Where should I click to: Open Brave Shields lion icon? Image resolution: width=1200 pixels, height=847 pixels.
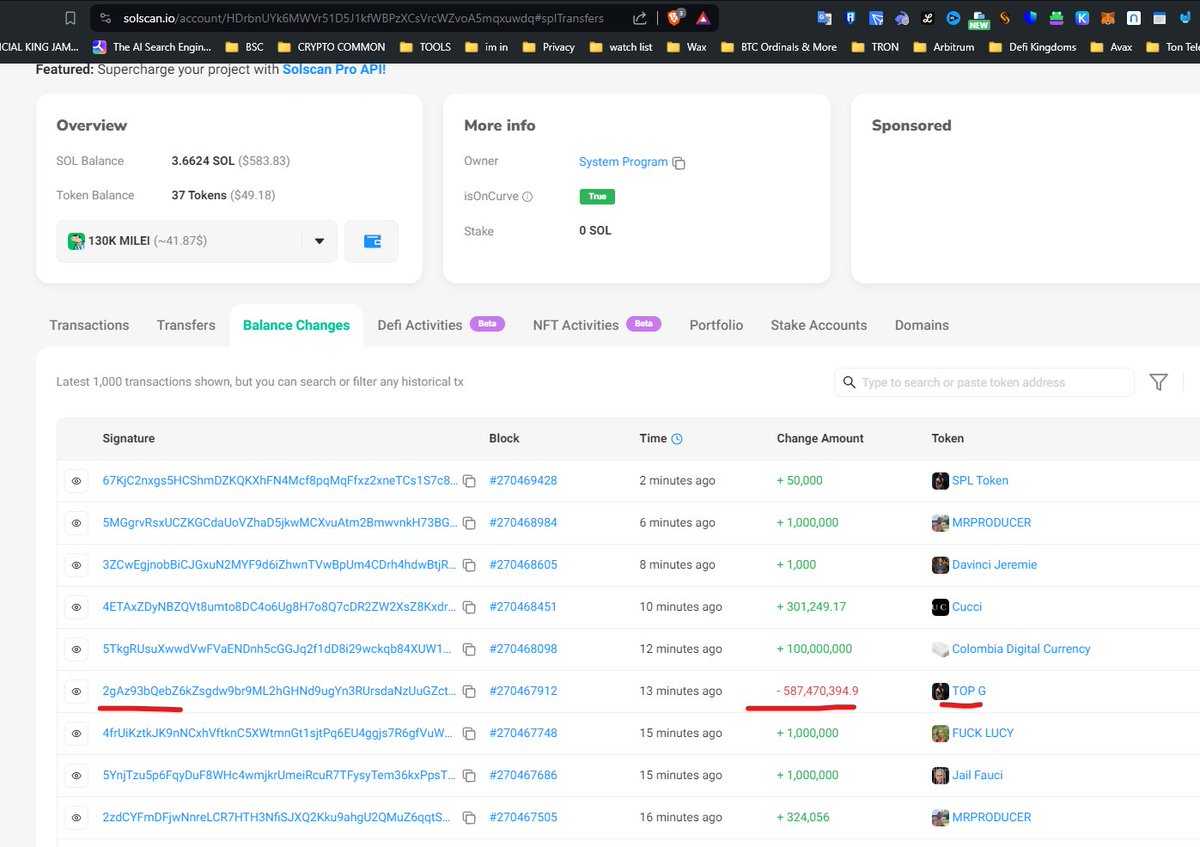tap(675, 18)
